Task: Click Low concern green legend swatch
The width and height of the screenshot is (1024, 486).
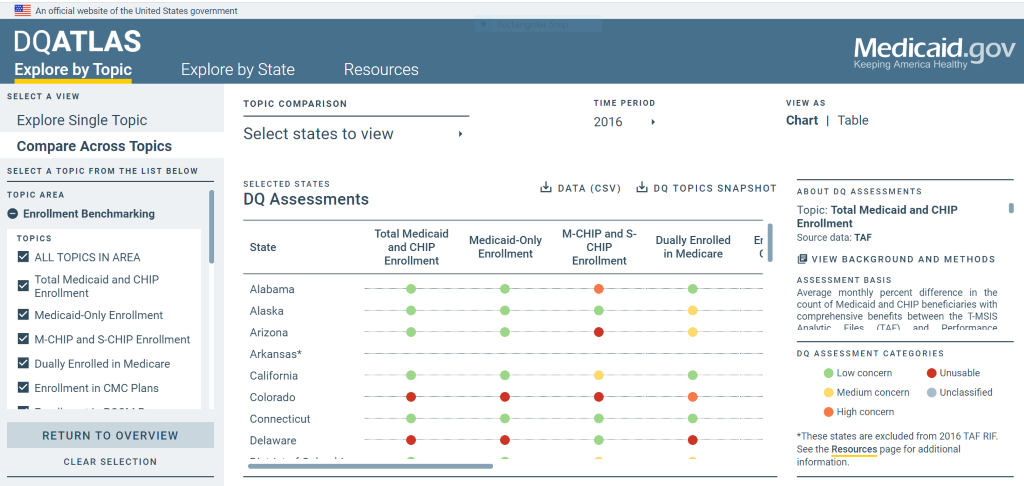Action: [828, 373]
